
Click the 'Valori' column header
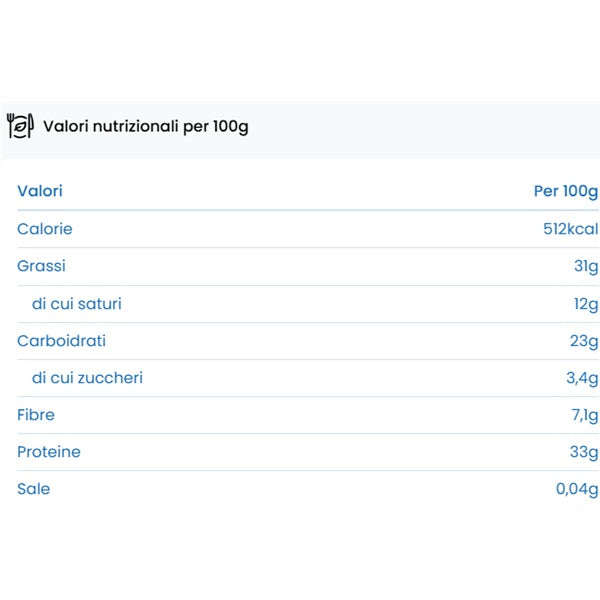point(40,191)
